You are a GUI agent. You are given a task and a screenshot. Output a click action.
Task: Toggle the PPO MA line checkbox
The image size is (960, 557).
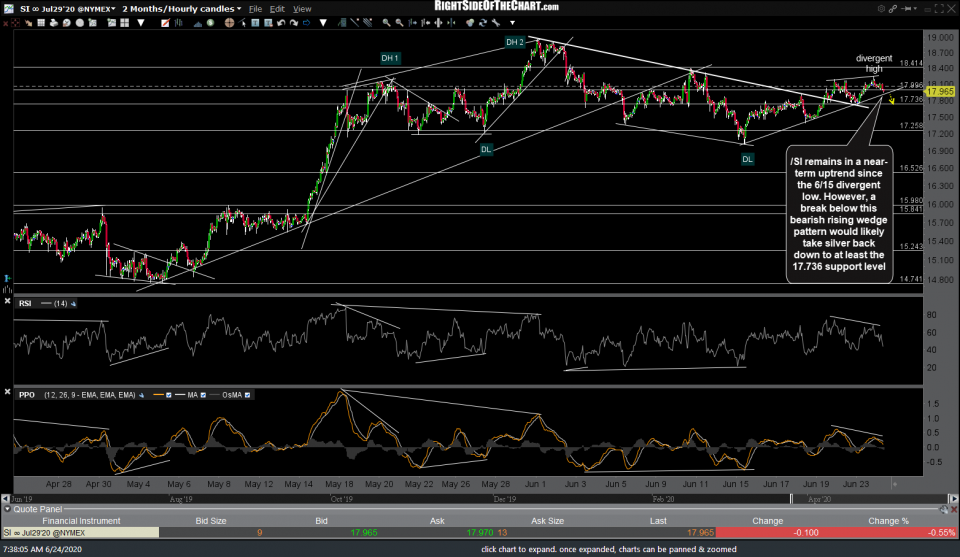tap(205, 395)
